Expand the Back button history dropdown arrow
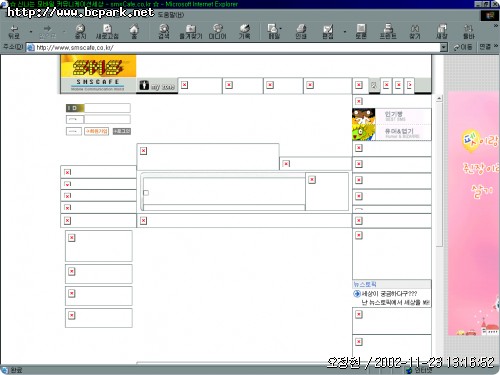Image resolution: width=500 pixels, height=375 pixels. [31, 32]
